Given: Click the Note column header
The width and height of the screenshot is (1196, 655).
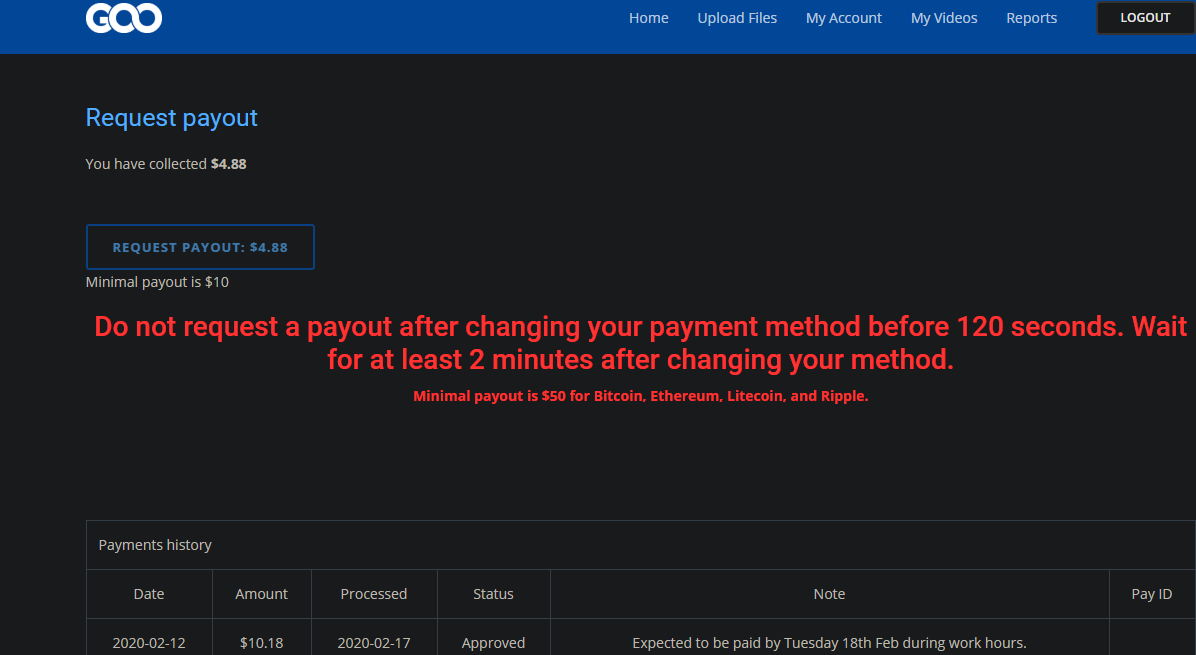Looking at the screenshot, I should (x=829, y=594).
